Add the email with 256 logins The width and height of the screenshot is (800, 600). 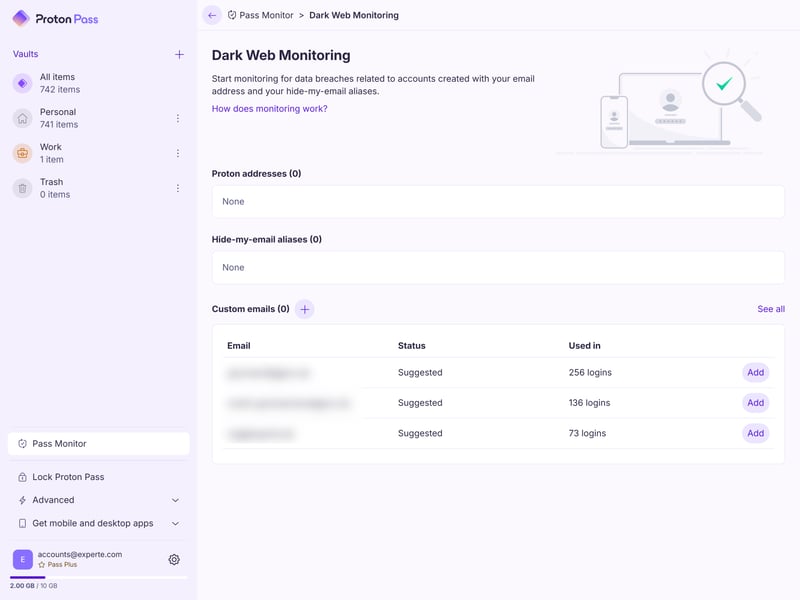[x=755, y=373]
